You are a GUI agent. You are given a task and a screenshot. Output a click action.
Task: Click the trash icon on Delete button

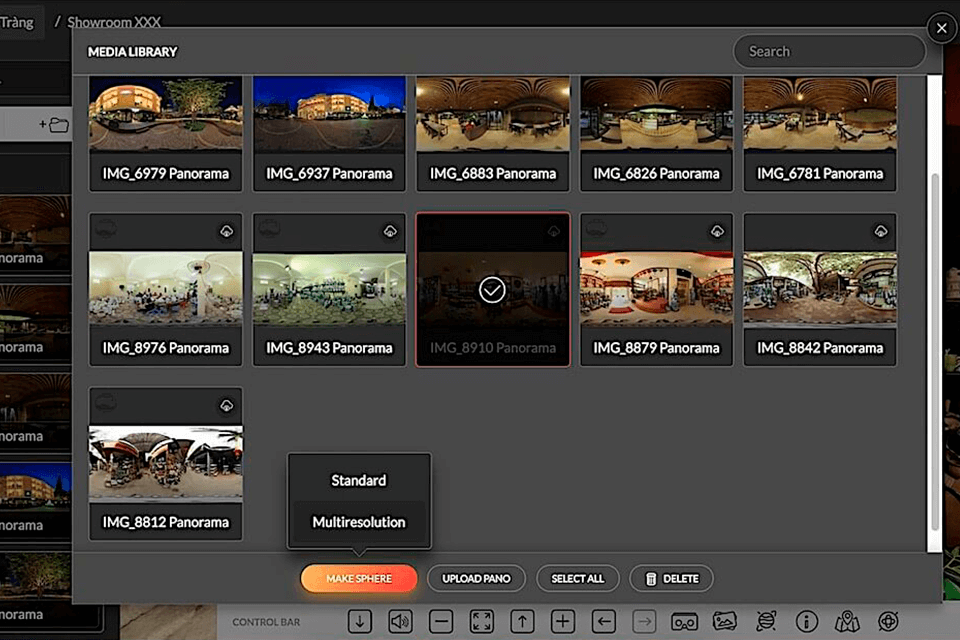coord(651,579)
